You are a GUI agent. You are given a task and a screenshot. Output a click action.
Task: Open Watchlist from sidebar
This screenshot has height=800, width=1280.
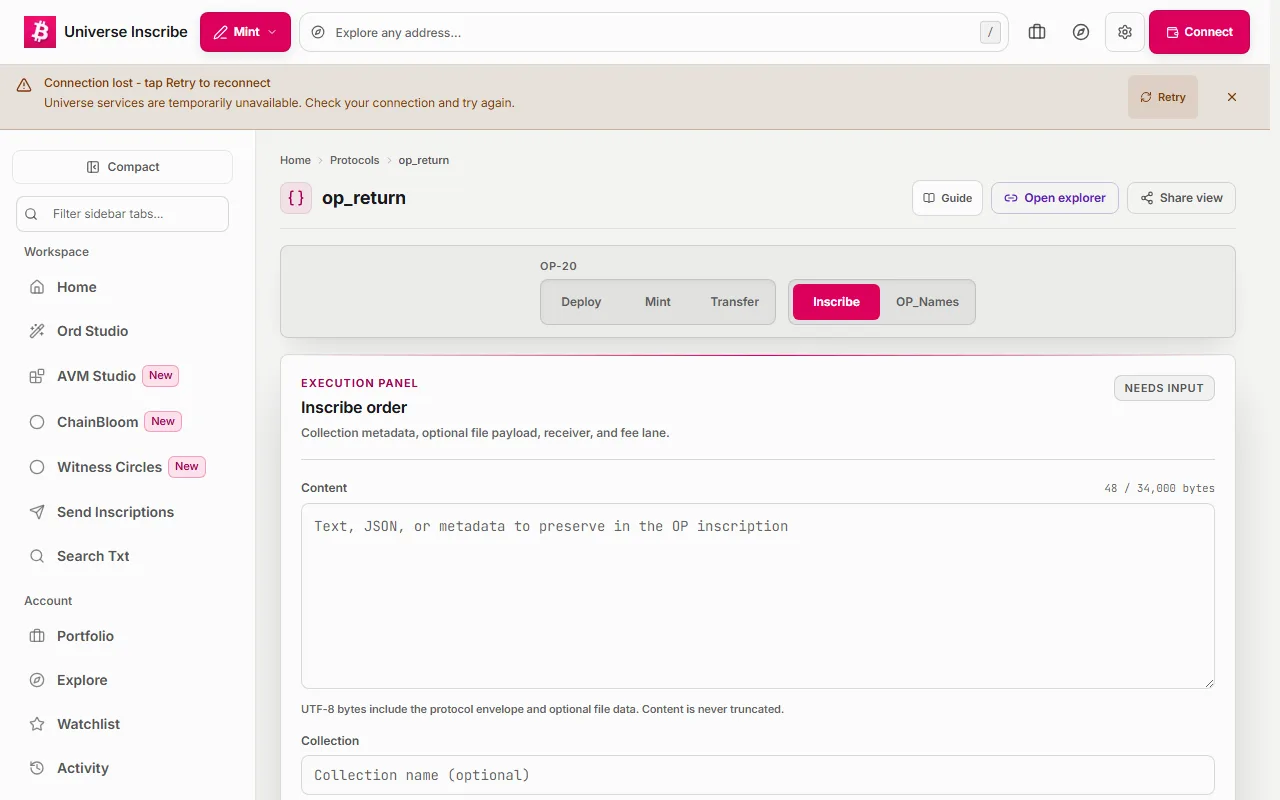click(122, 724)
